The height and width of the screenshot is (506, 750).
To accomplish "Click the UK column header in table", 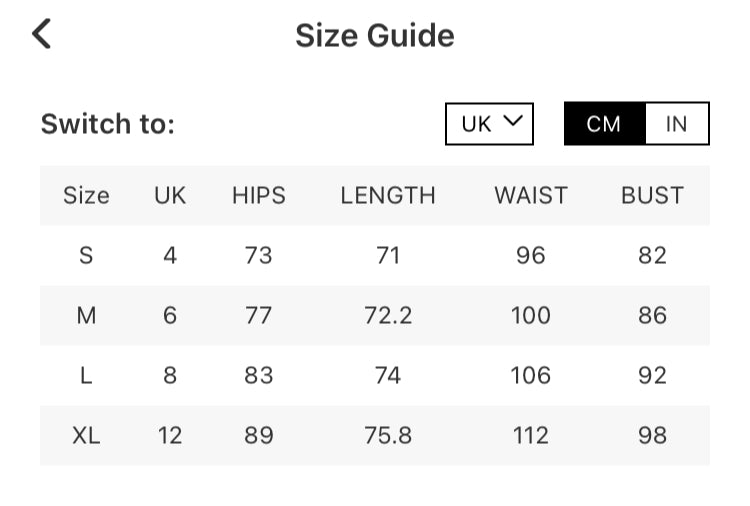I will coord(170,195).
